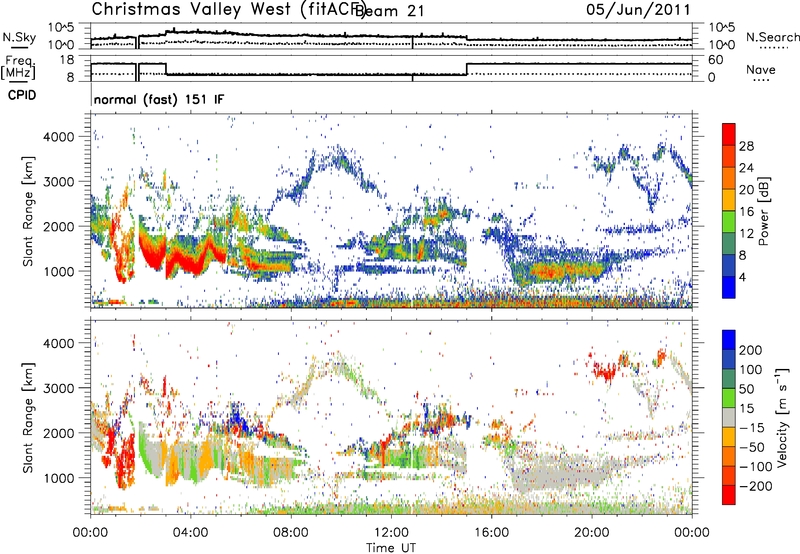Click the '28' label on Power color bar
This screenshot has height=554, width=800.
(x=746, y=146)
